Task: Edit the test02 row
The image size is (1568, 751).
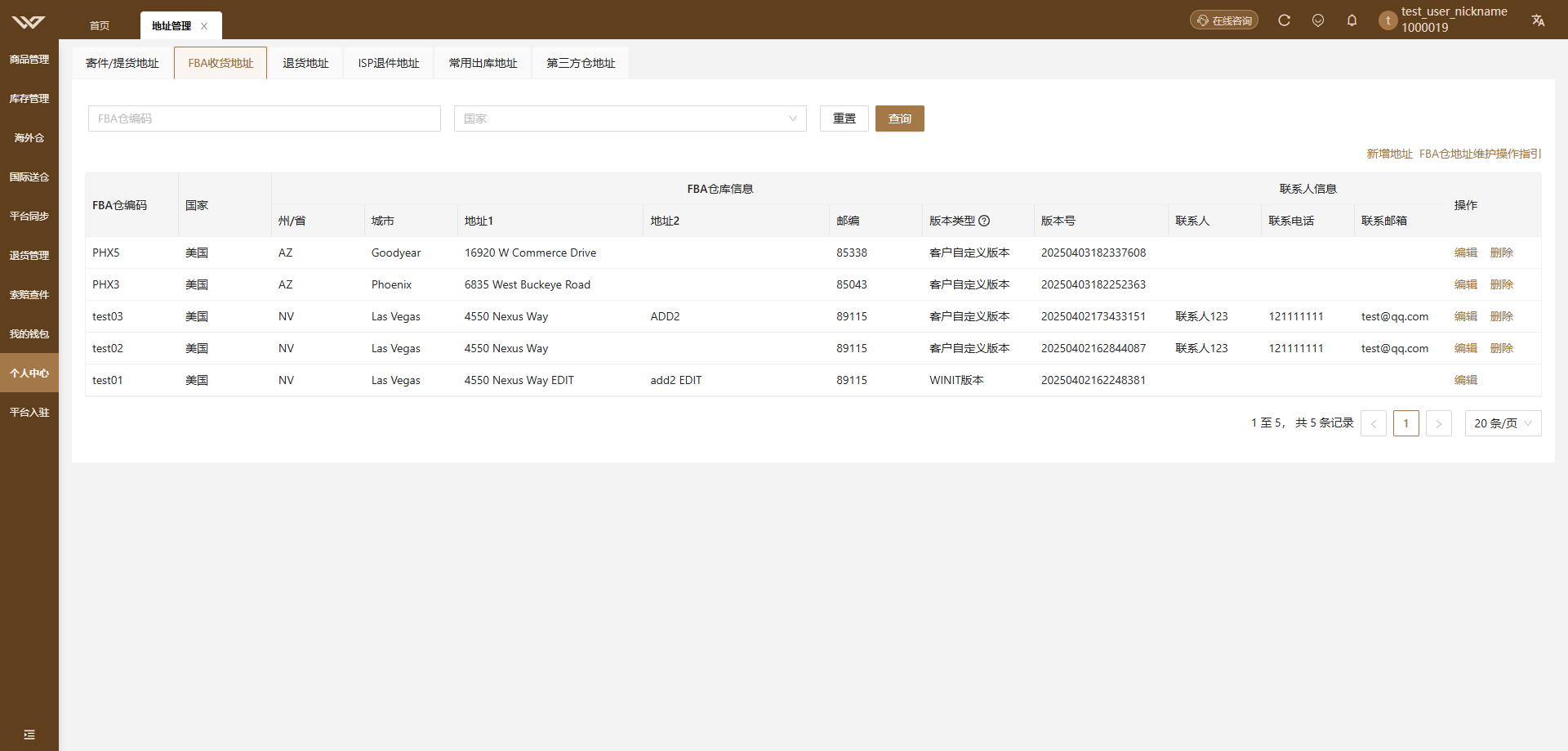Action: click(1466, 348)
